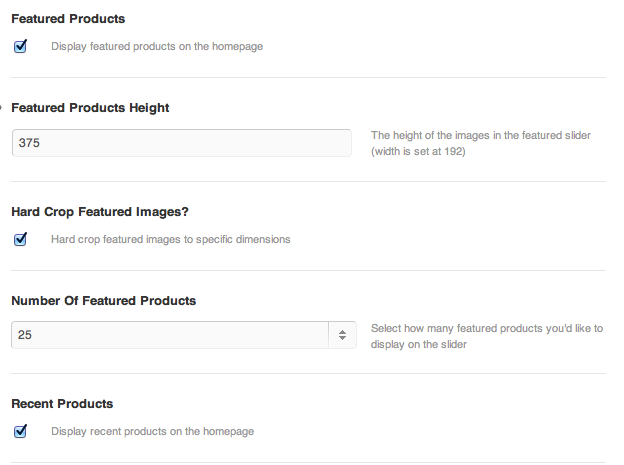Uncheck the Display featured products checkbox
The image size is (624, 465).
(20, 47)
